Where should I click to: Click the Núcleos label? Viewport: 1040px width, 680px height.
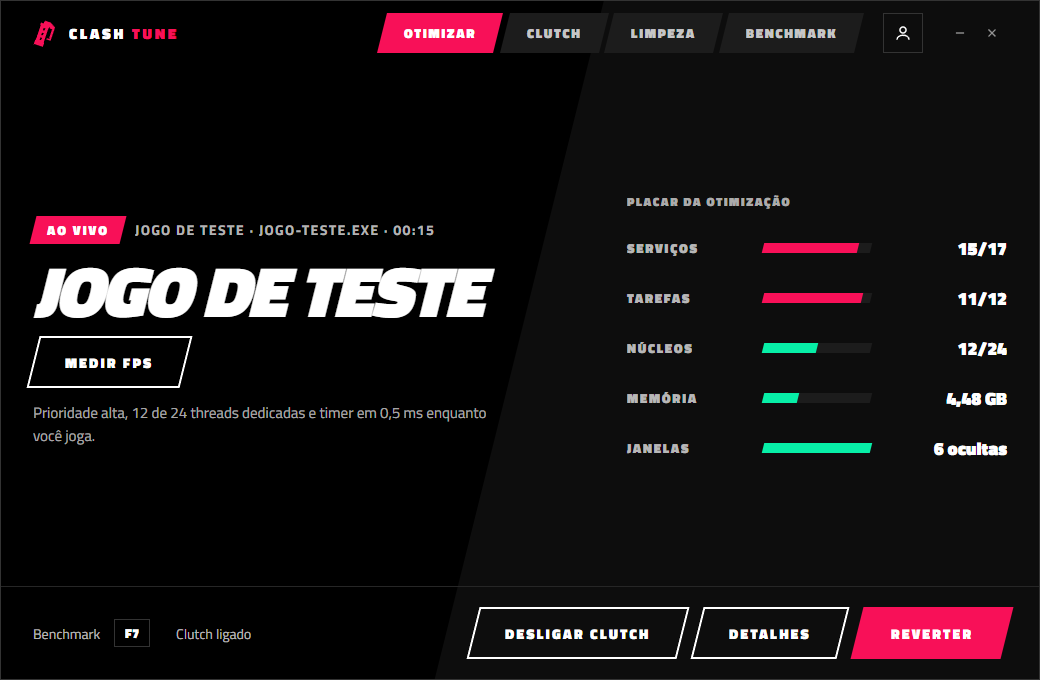point(659,348)
